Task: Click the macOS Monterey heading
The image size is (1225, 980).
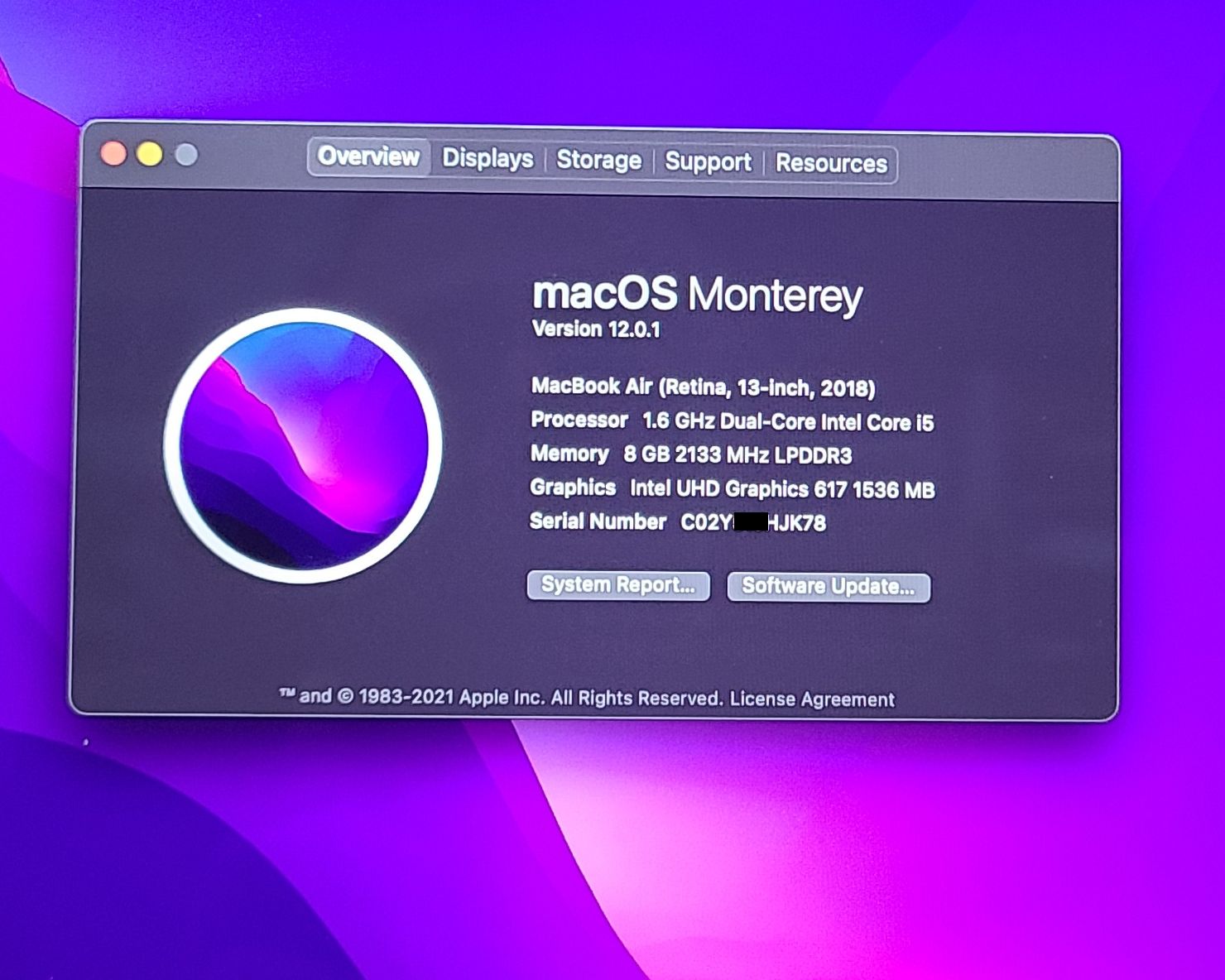Action: coord(697,295)
